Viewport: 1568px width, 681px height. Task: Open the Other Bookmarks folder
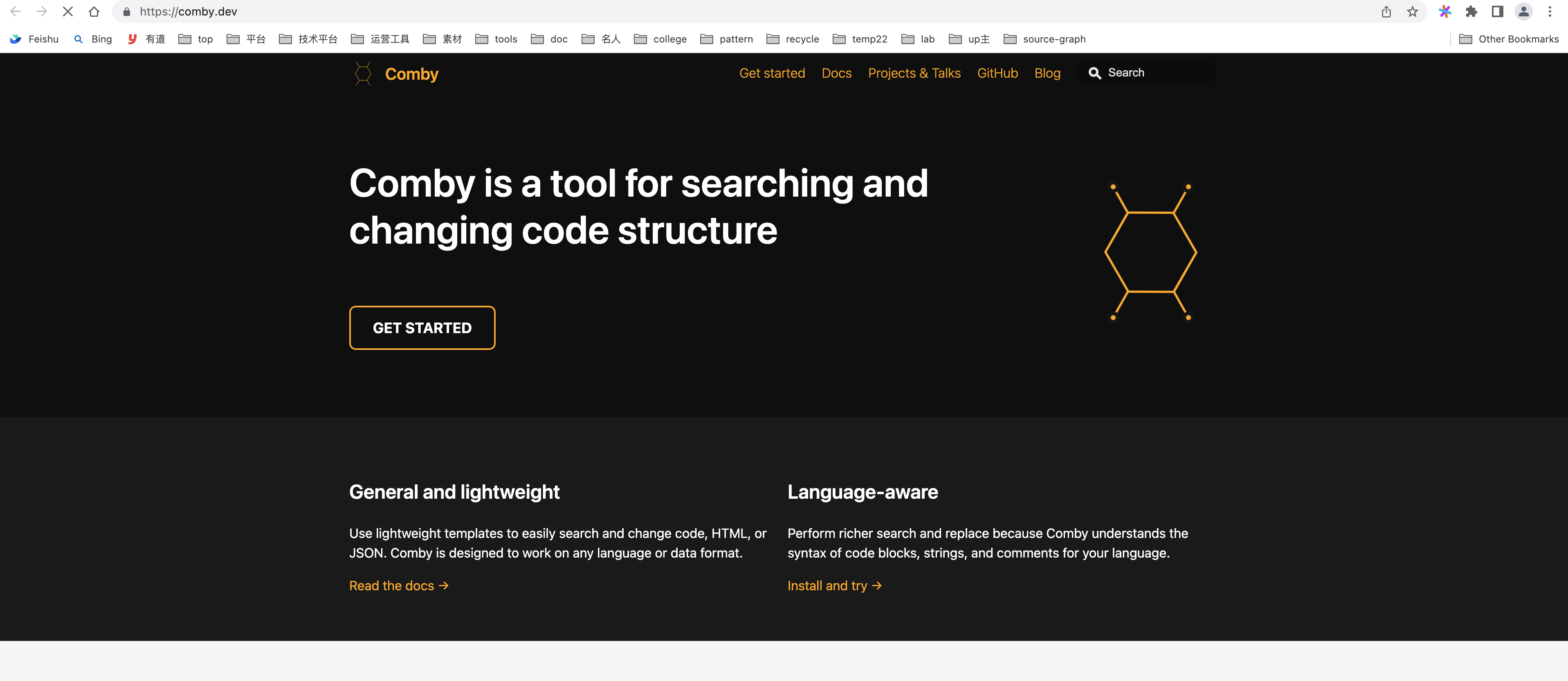(1509, 39)
